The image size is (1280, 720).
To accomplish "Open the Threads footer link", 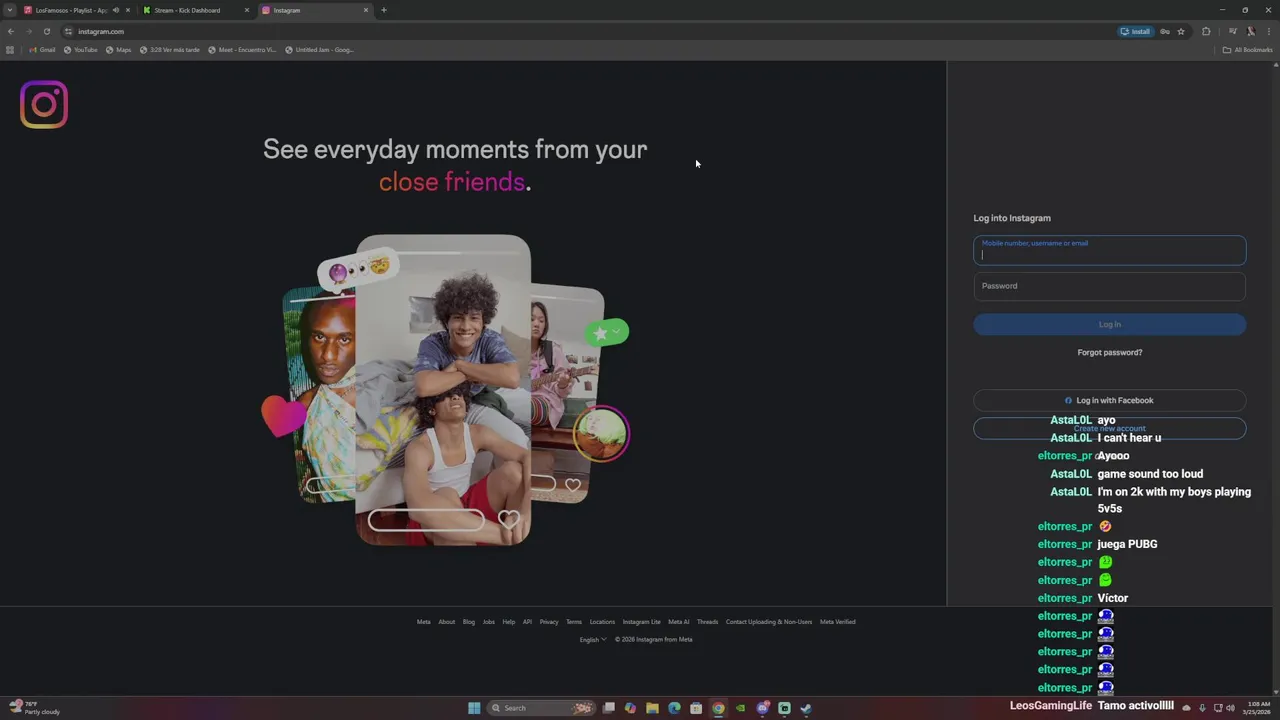I will click(x=708, y=622).
